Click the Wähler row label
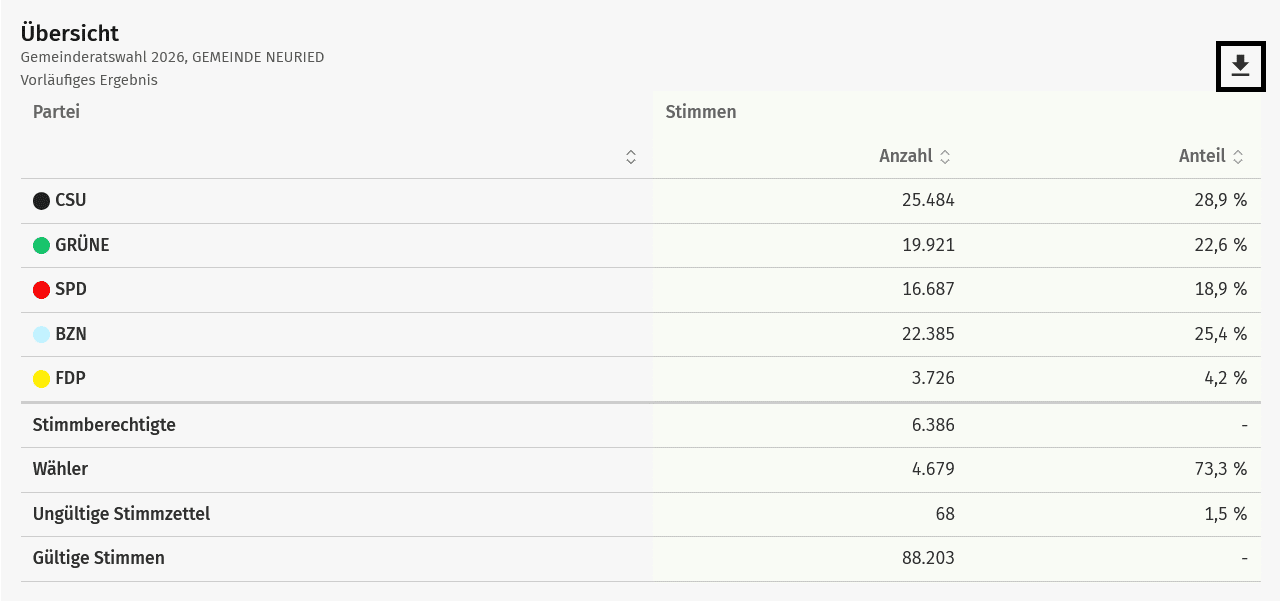 [60, 469]
